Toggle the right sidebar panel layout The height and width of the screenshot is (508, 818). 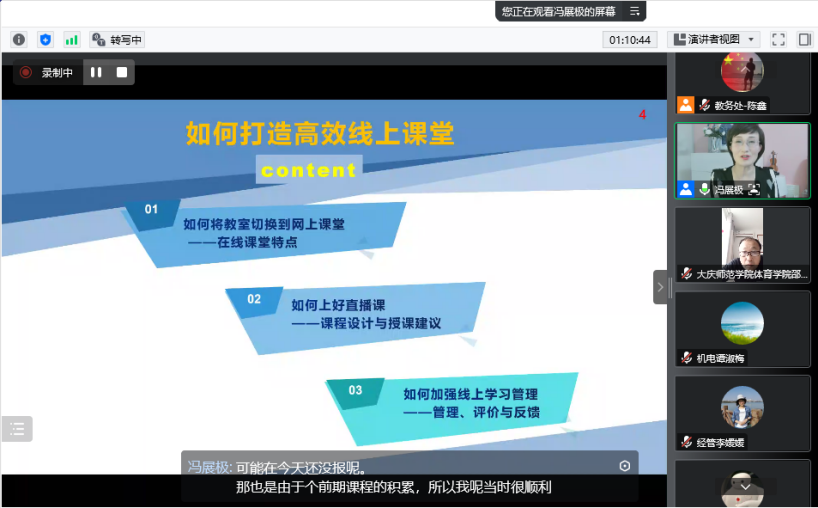pos(804,39)
